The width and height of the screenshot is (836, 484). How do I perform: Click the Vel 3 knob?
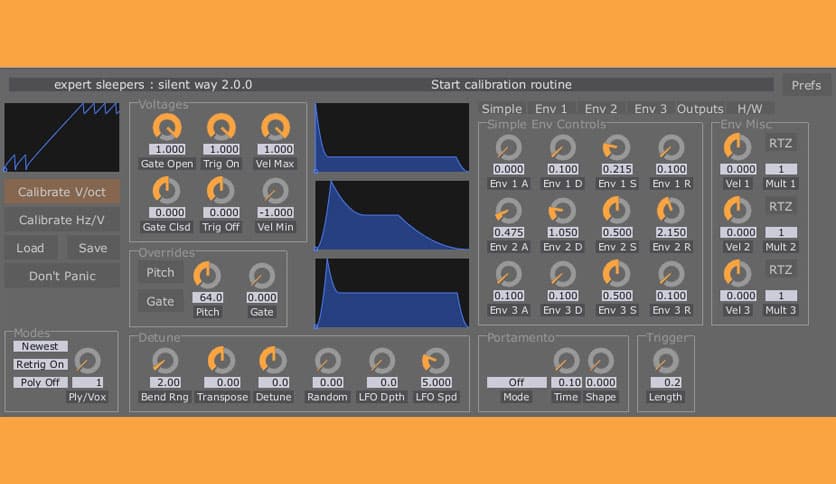pyautogui.click(x=737, y=274)
